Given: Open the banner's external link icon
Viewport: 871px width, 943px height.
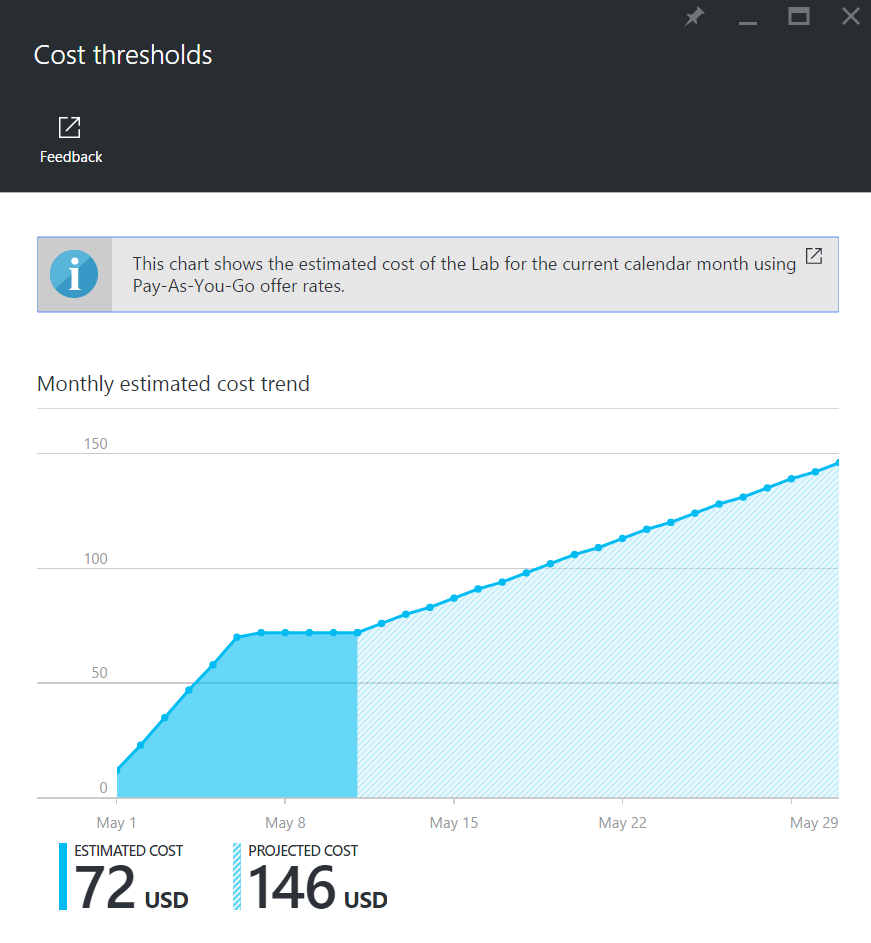Looking at the screenshot, I should tap(814, 256).
